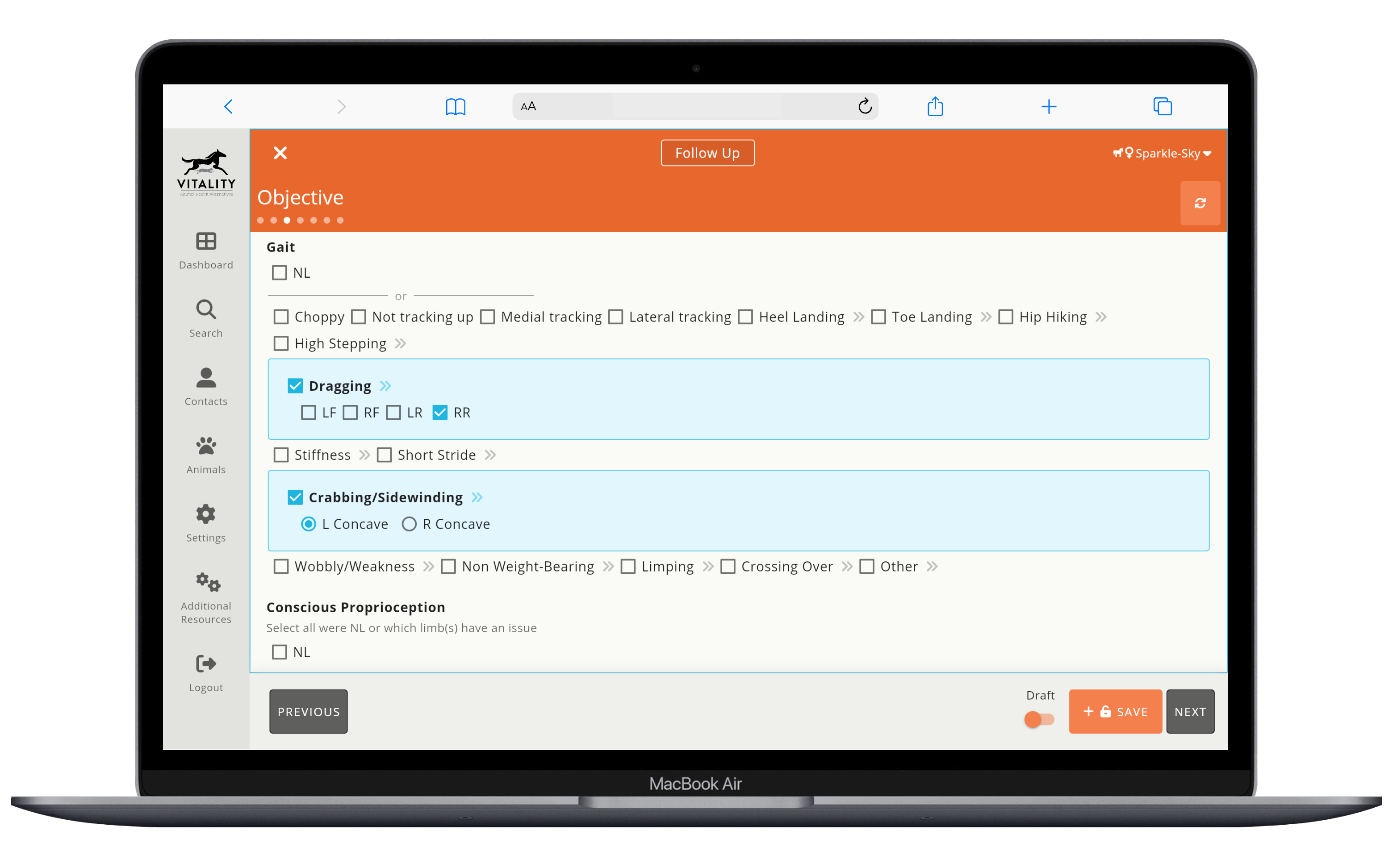Reload page with the browser refresh icon

tap(865, 106)
